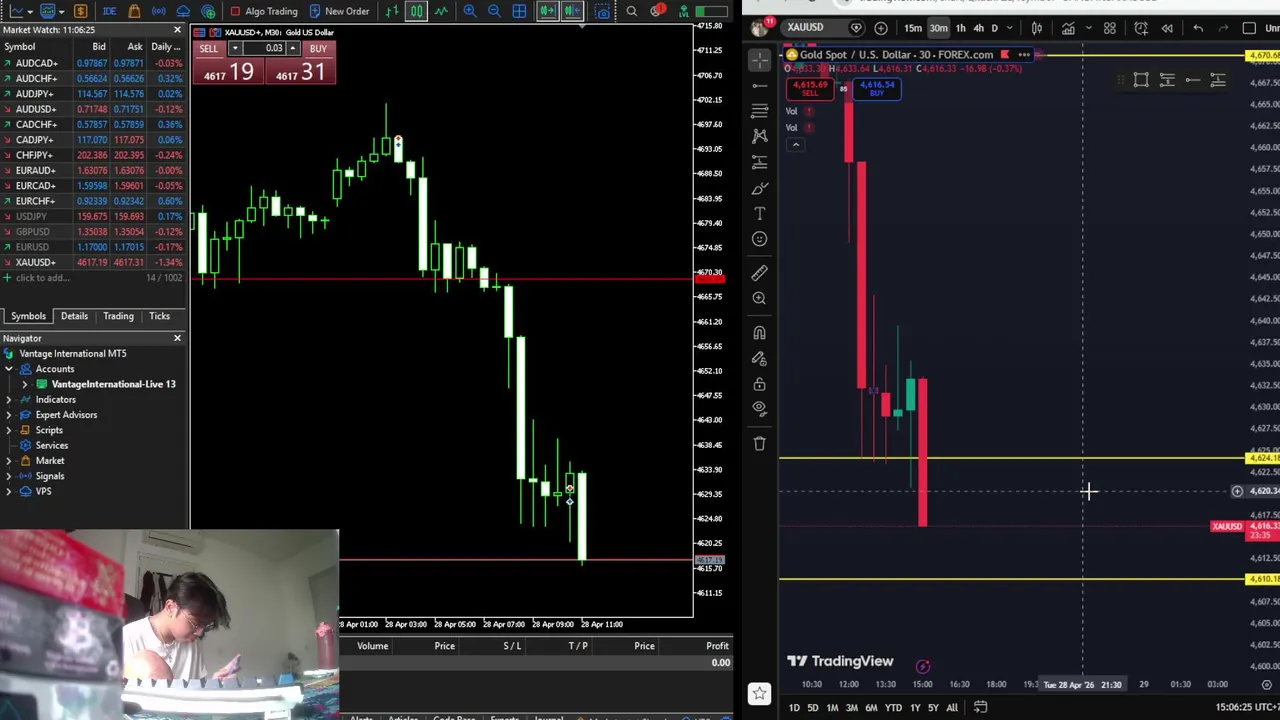Select the crosshair cursor tool in TradingView
1280x720 pixels.
(x=759, y=62)
